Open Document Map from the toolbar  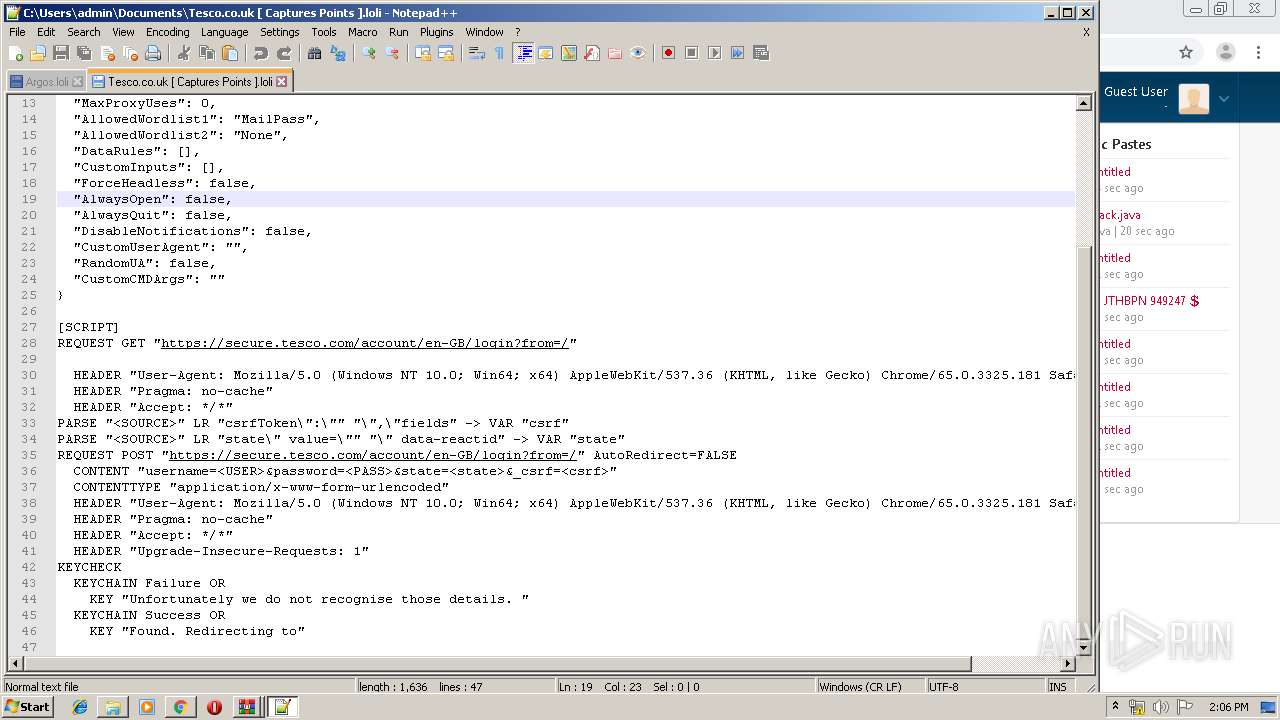click(x=569, y=53)
